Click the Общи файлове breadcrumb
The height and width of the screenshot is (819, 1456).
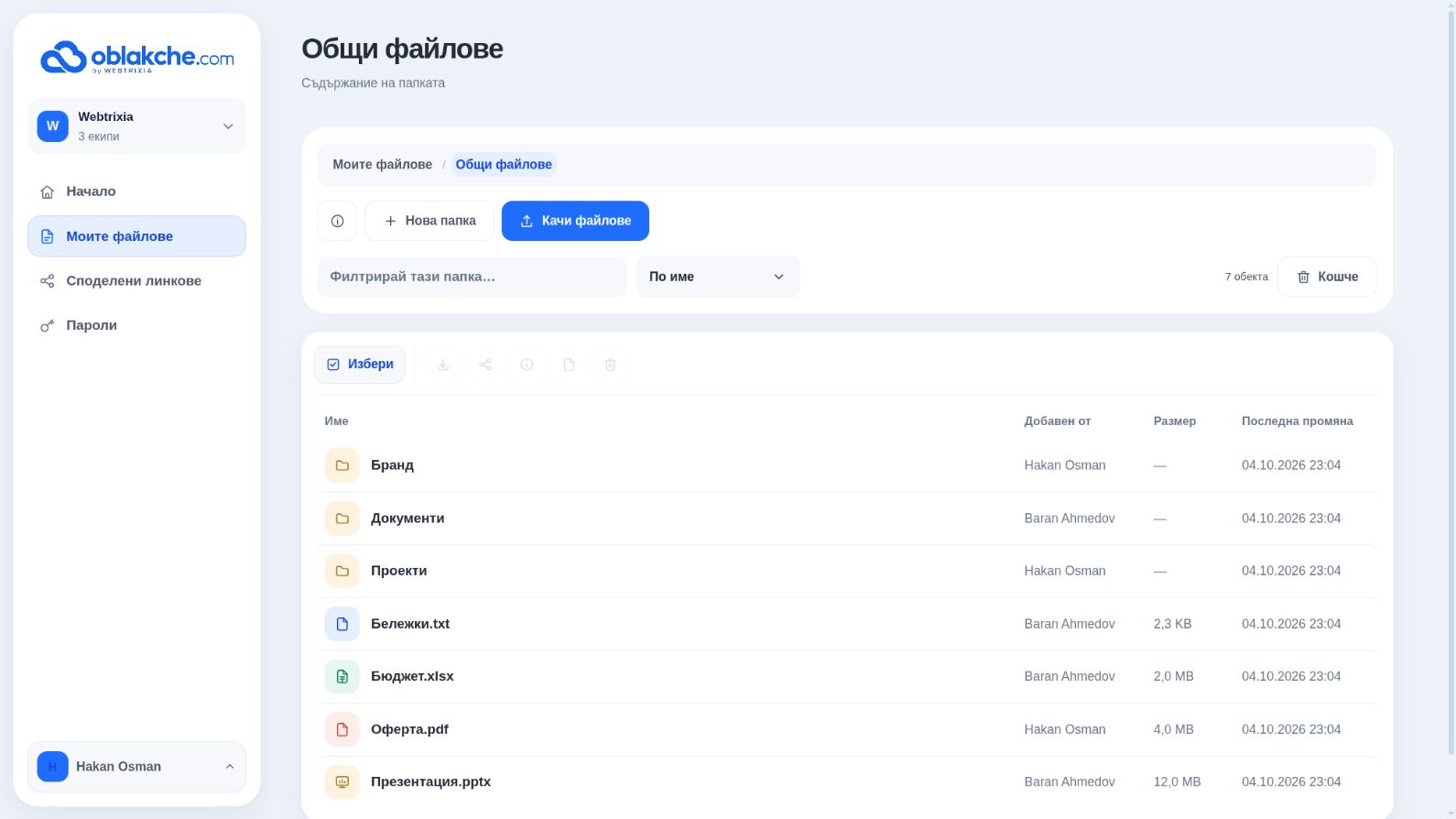pos(504,165)
